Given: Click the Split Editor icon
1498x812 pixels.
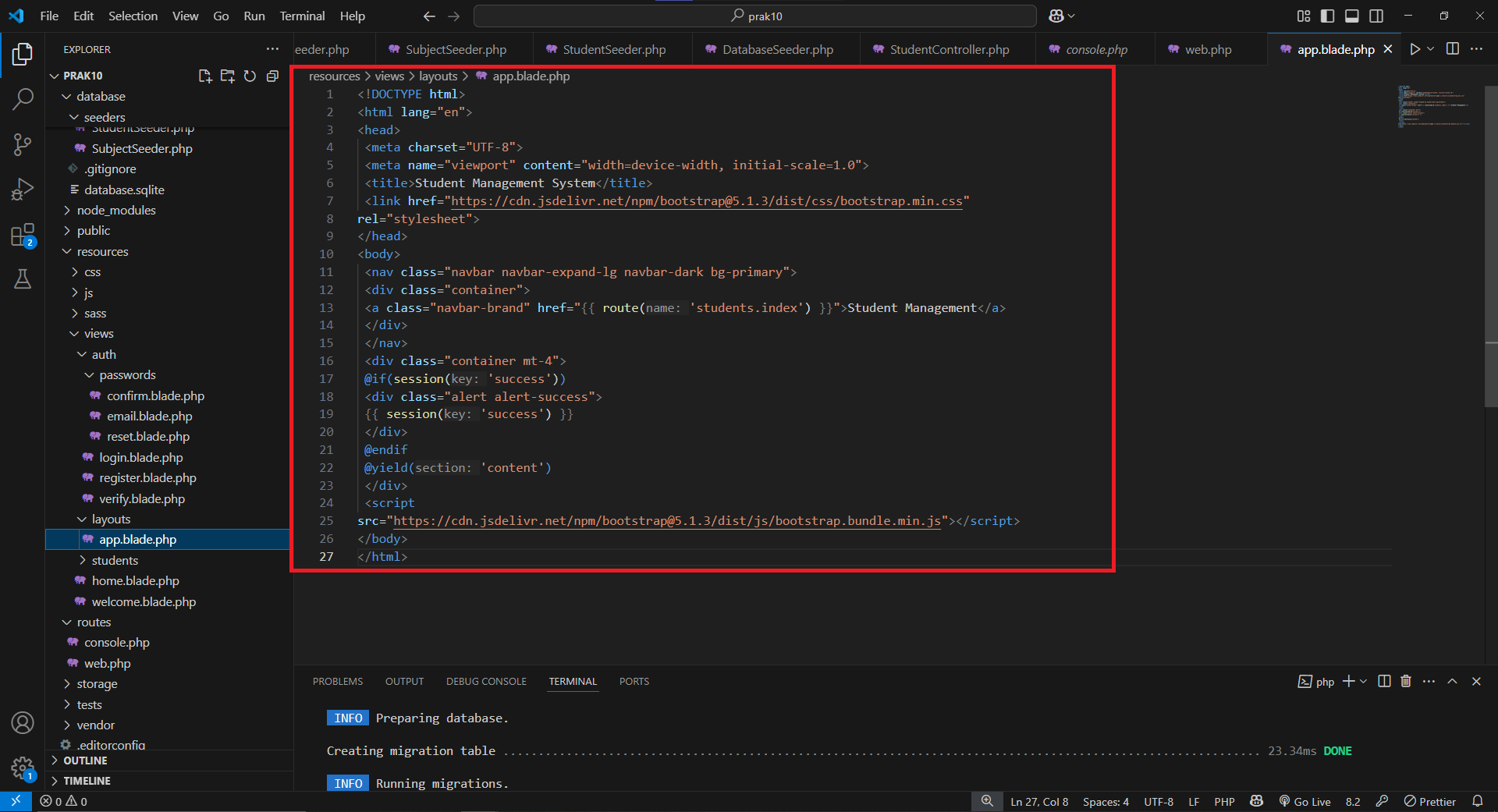Looking at the screenshot, I should (x=1452, y=48).
